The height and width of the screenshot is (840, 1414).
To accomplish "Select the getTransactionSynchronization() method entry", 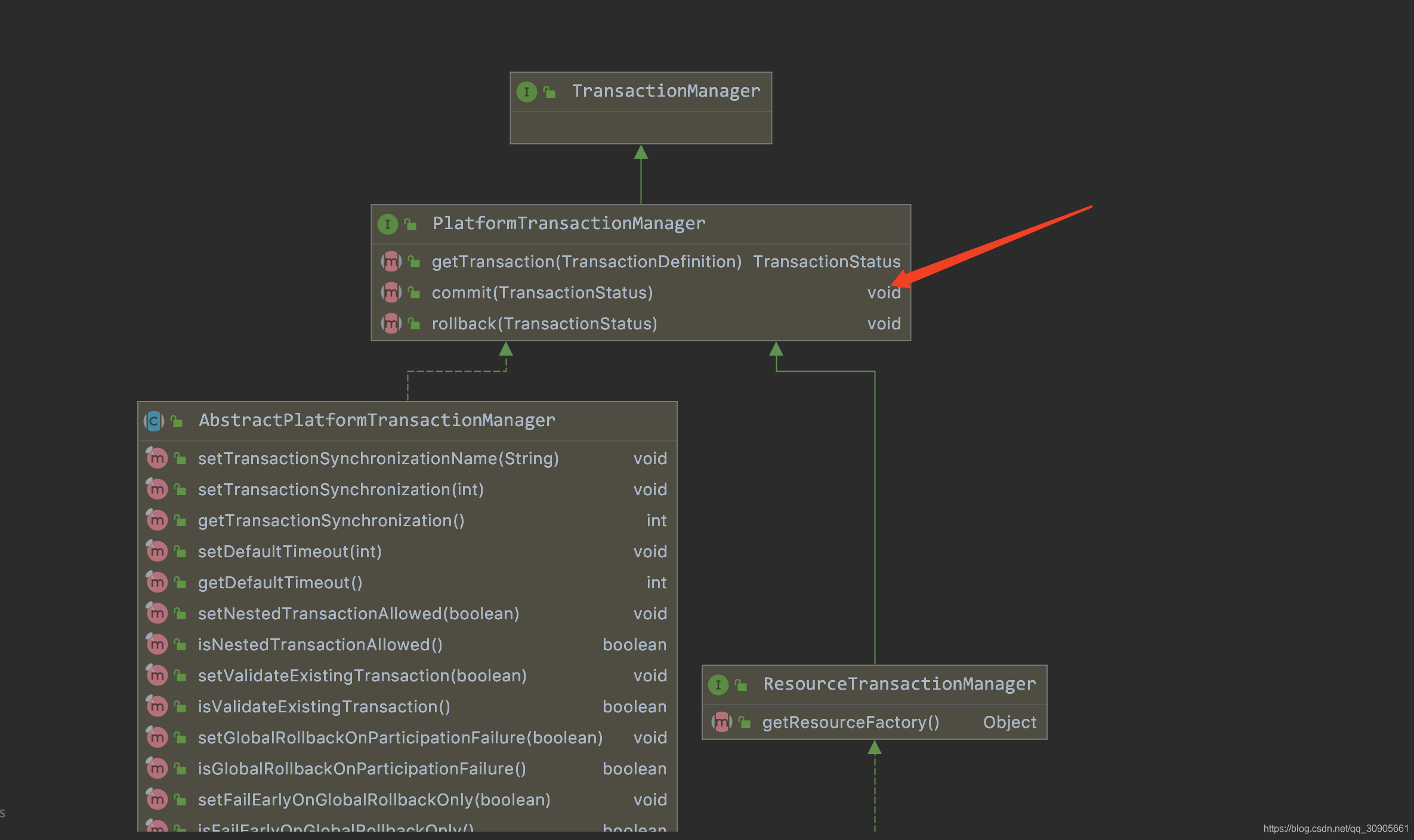I will point(332,520).
